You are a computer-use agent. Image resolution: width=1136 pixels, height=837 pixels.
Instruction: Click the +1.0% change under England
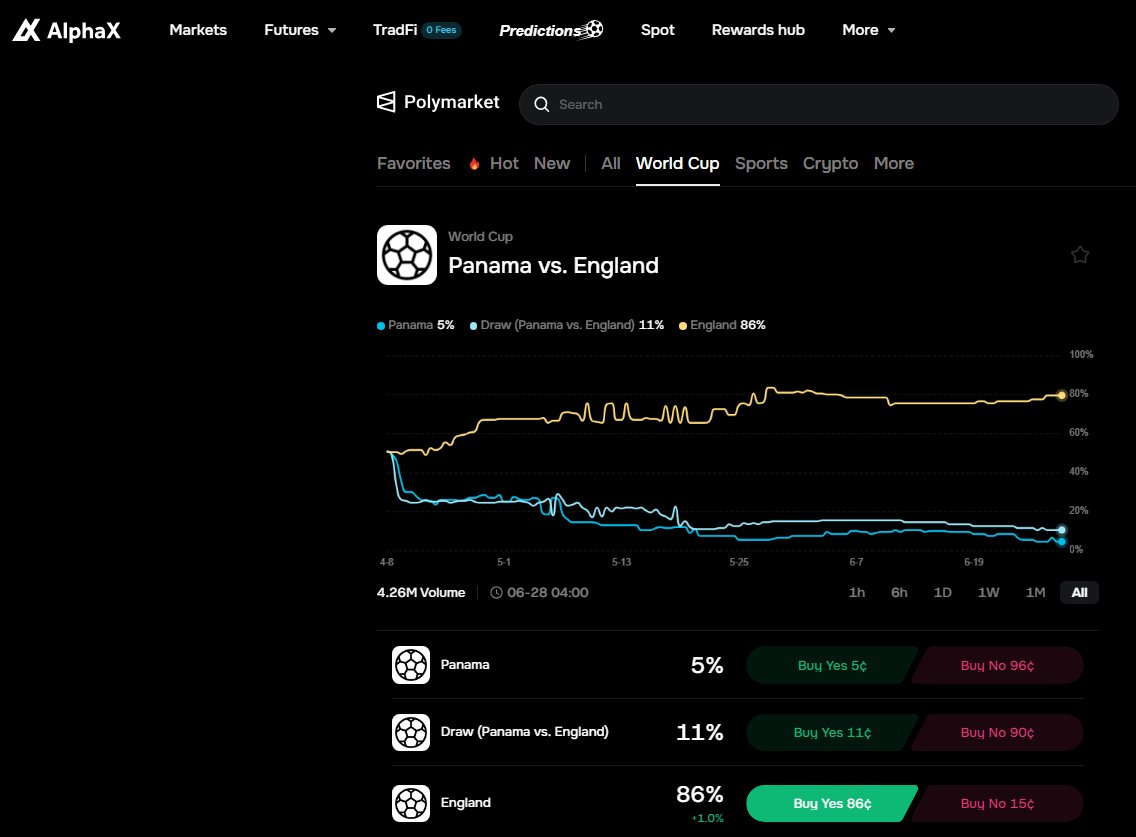click(x=707, y=818)
